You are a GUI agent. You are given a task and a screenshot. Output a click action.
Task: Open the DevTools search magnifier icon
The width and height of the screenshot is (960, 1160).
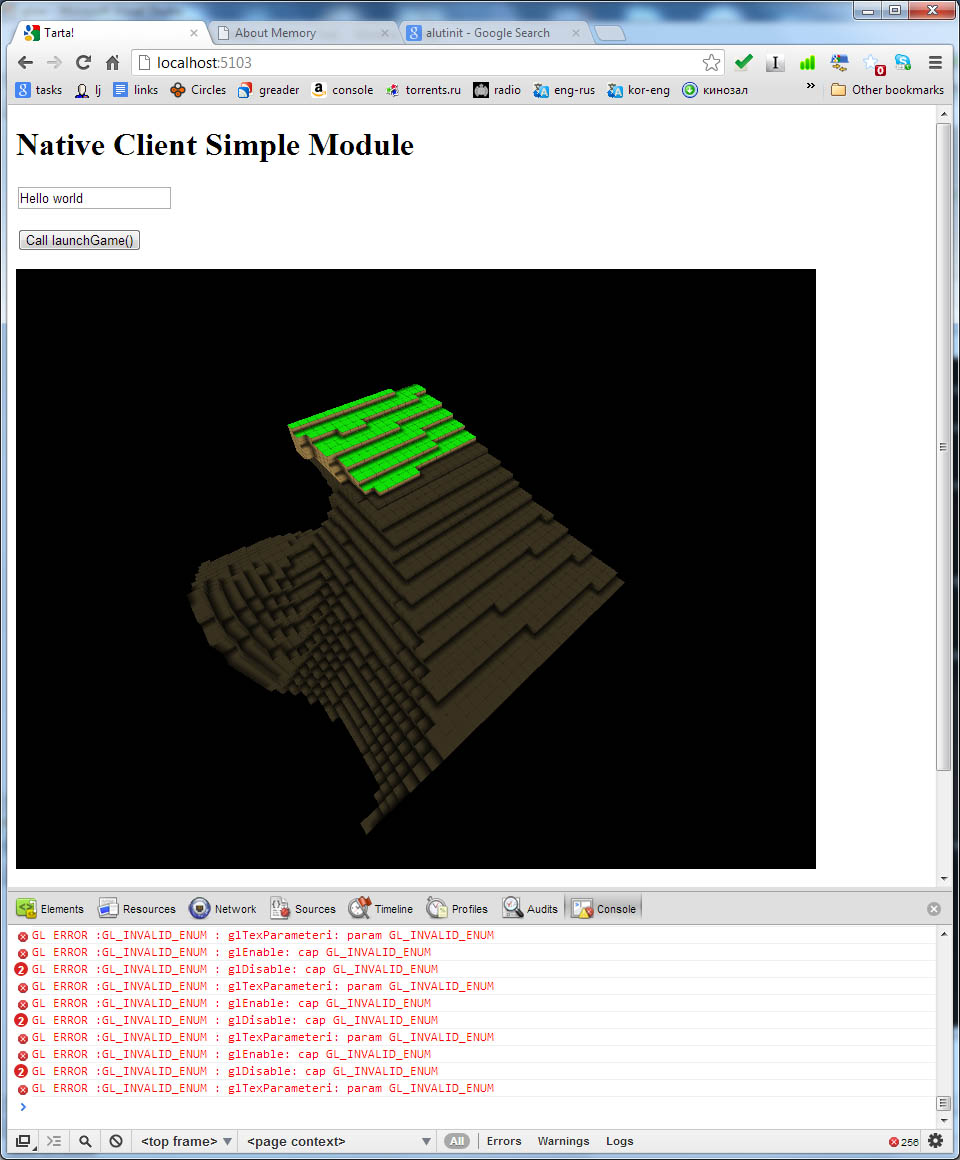(86, 1141)
